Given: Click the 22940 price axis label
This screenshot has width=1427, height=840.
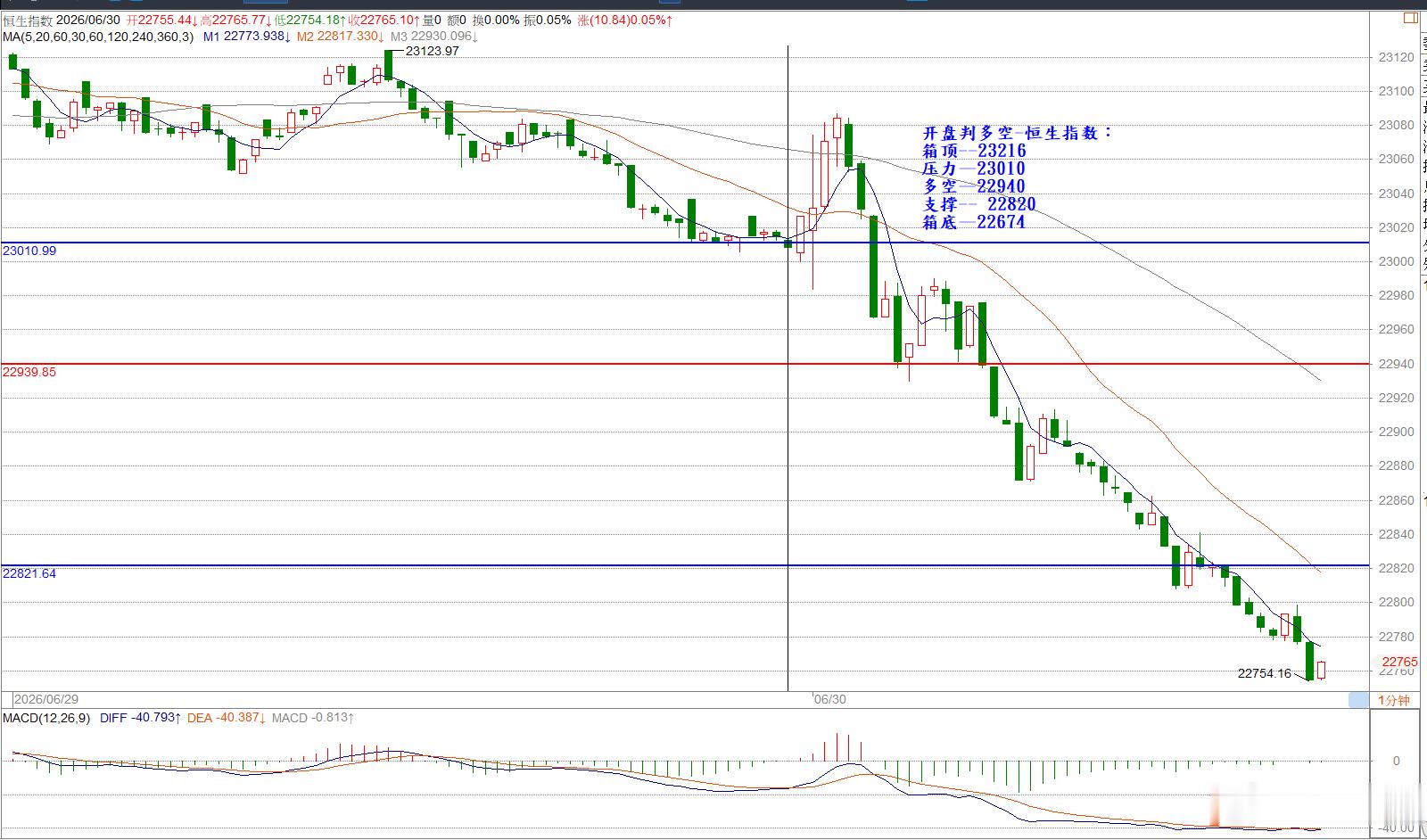Looking at the screenshot, I should 1396,364.
